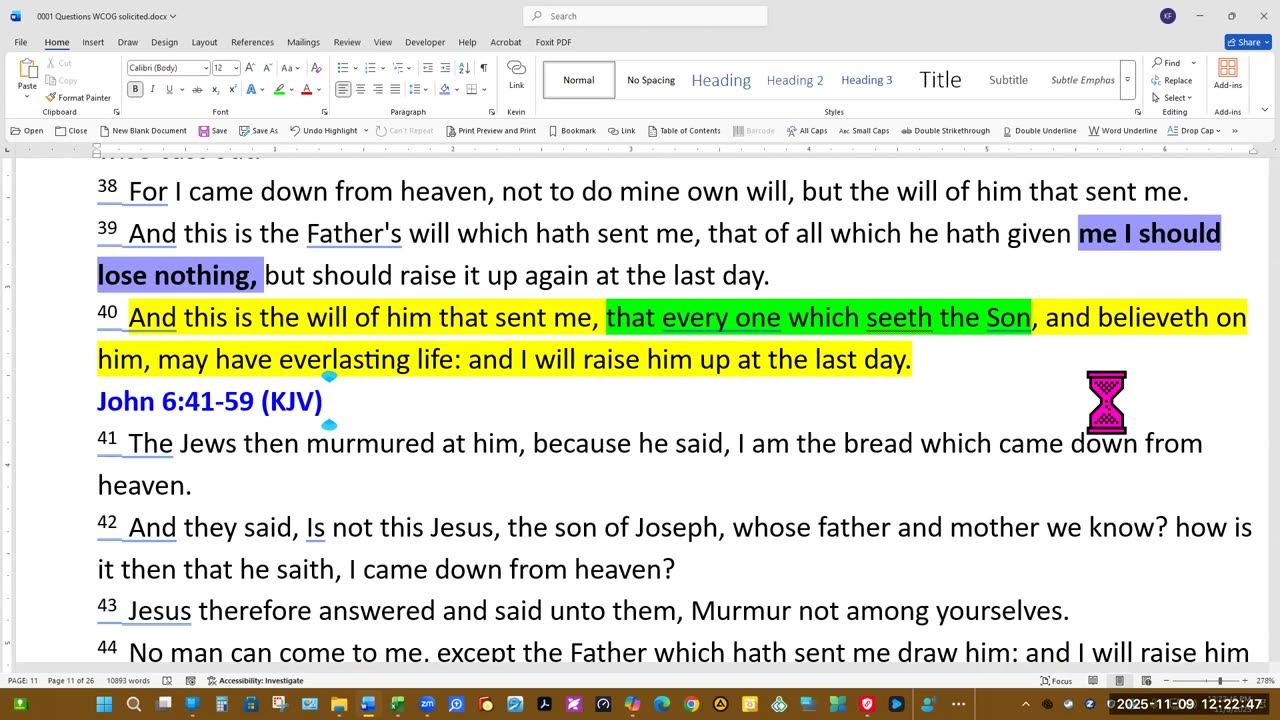Decrease paragraph indent
This screenshot has width=1280, height=720.
coord(428,68)
